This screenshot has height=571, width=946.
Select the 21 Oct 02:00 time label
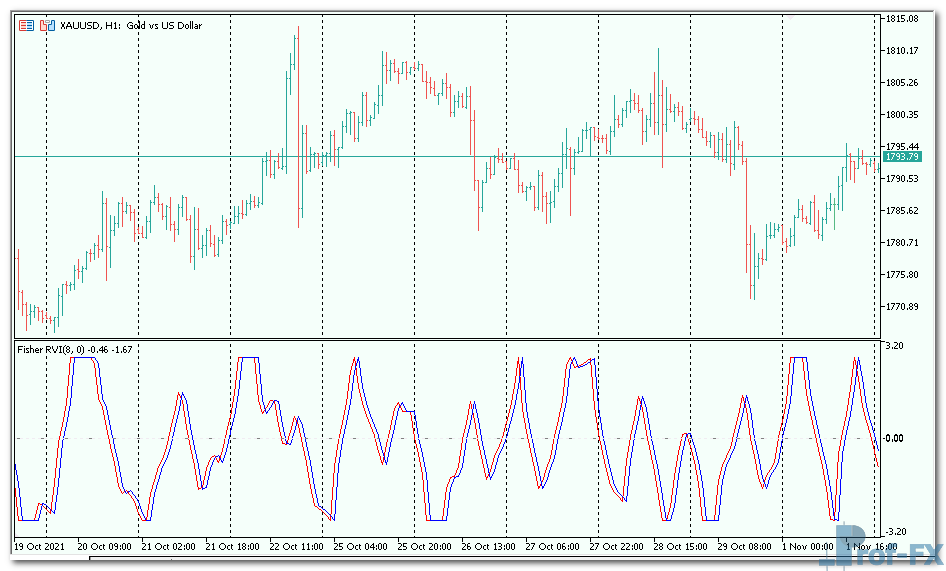pos(167,547)
